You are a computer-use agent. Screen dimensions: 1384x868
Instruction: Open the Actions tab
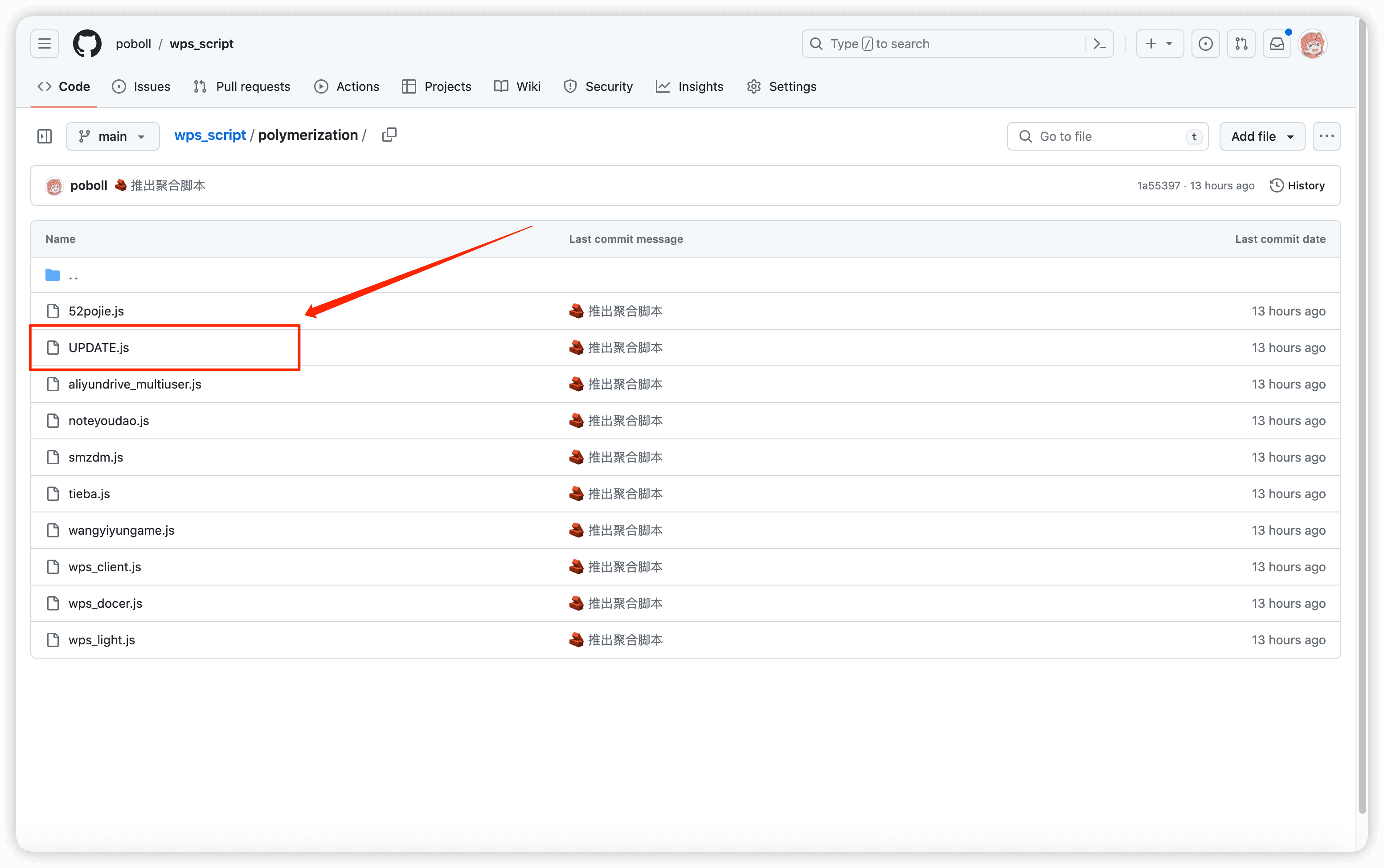point(347,86)
